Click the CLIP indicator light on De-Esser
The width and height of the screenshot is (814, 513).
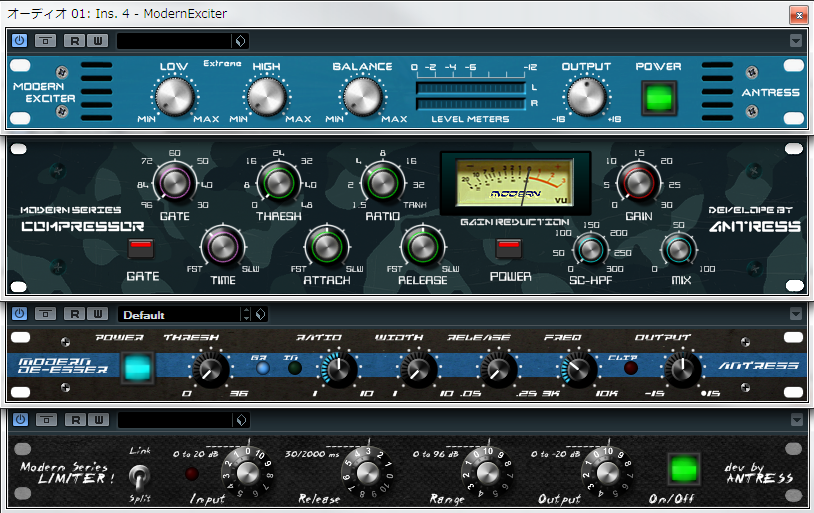click(x=631, y=369)
